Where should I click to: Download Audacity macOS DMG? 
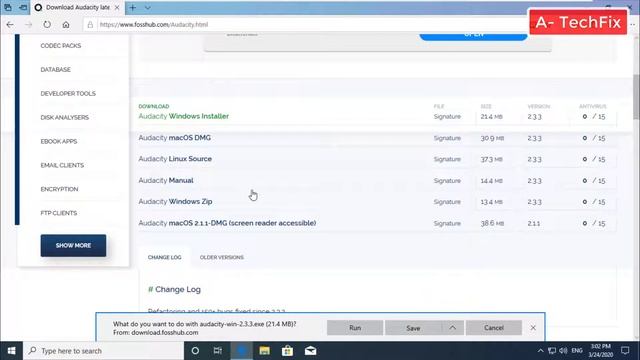click(x=175, y=138)
